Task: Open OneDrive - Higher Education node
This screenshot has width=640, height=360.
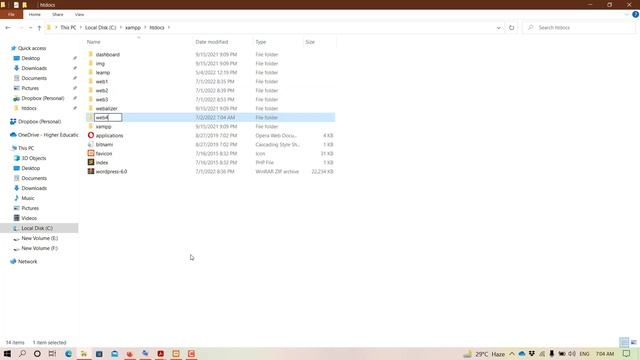Action: tap(48, 135)
